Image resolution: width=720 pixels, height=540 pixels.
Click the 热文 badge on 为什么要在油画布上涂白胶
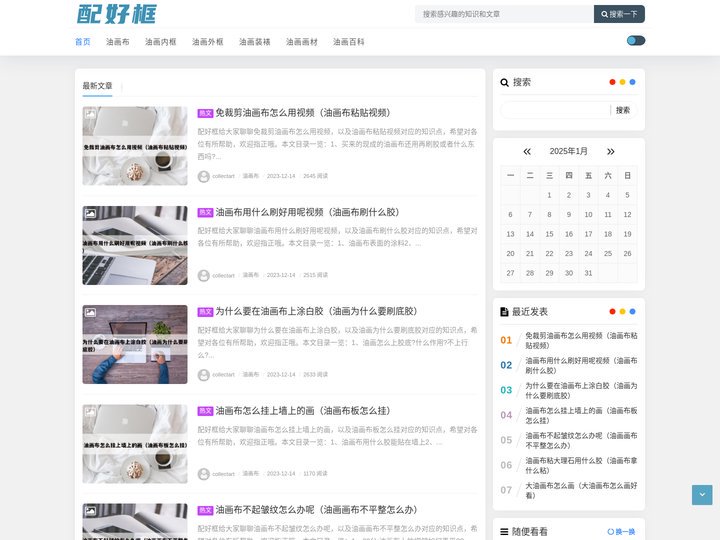[x=205, y=312]
